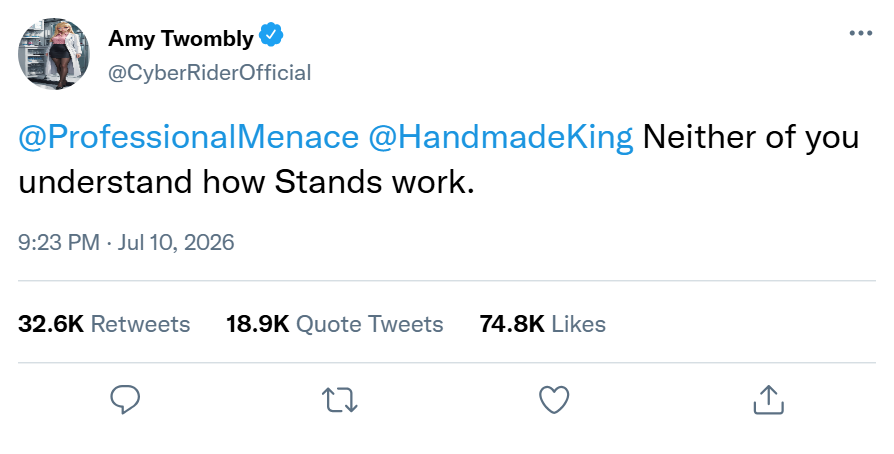This screenshot has height=454, width=894.
Task: Click the word "Retweets" label
Action: point(140,324)
